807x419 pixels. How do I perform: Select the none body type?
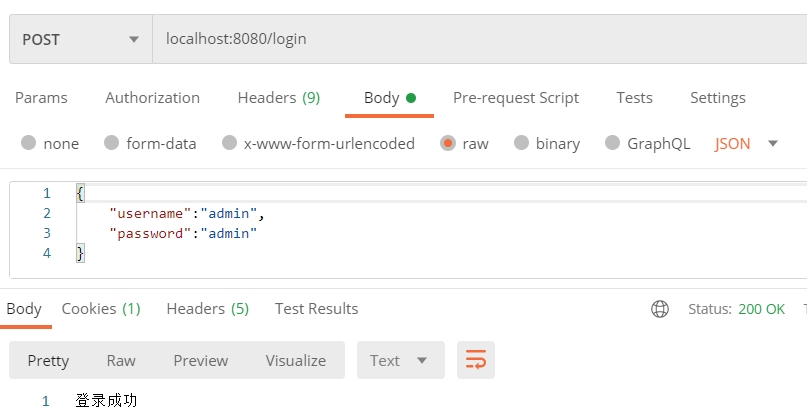50,143
